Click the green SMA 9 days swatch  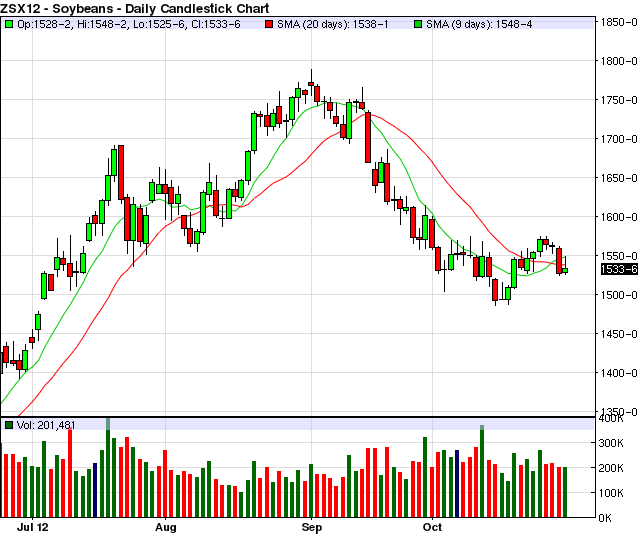point(418,24)
